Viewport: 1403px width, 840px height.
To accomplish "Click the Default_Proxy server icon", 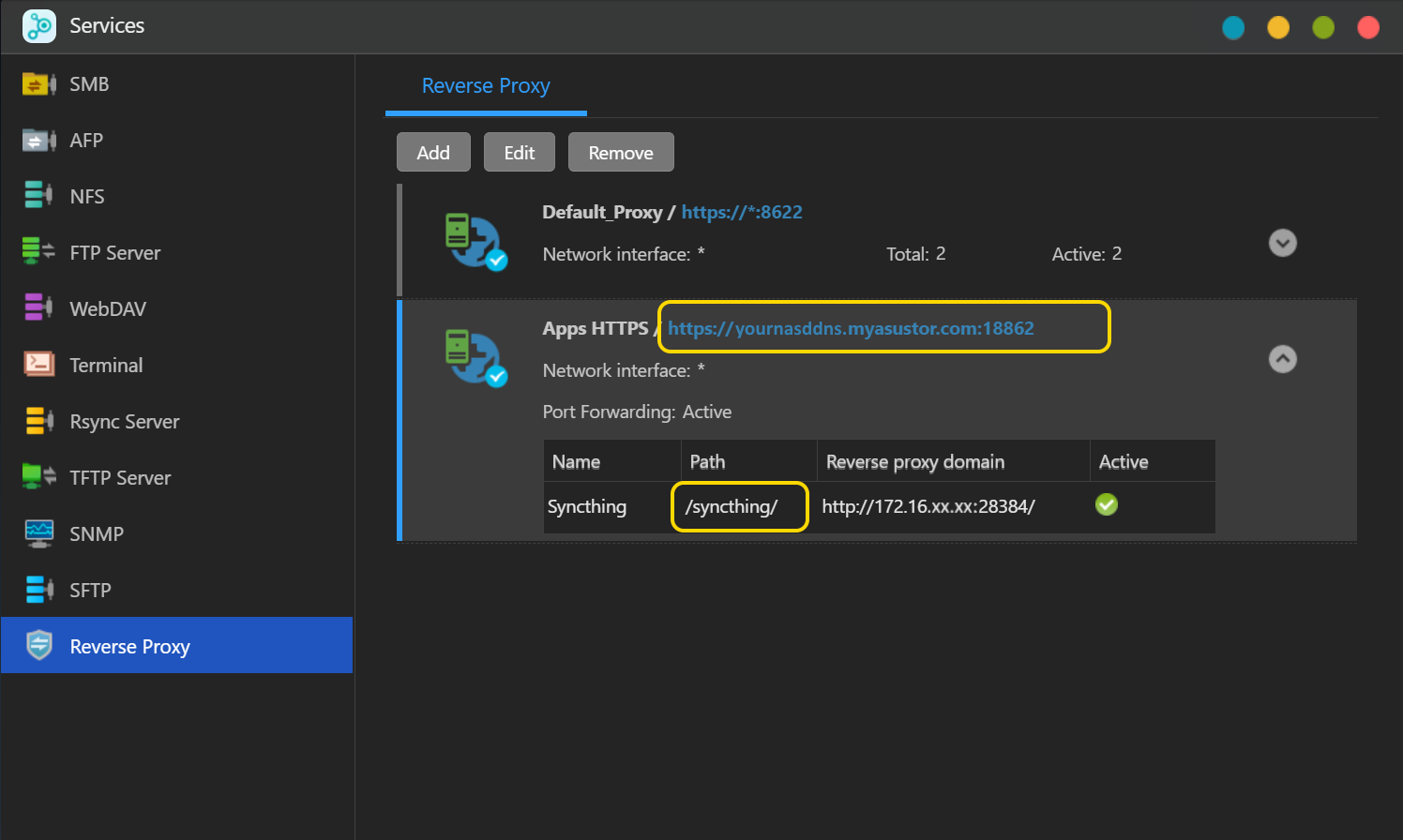I will pyautogui.click(x=475, y=242).
